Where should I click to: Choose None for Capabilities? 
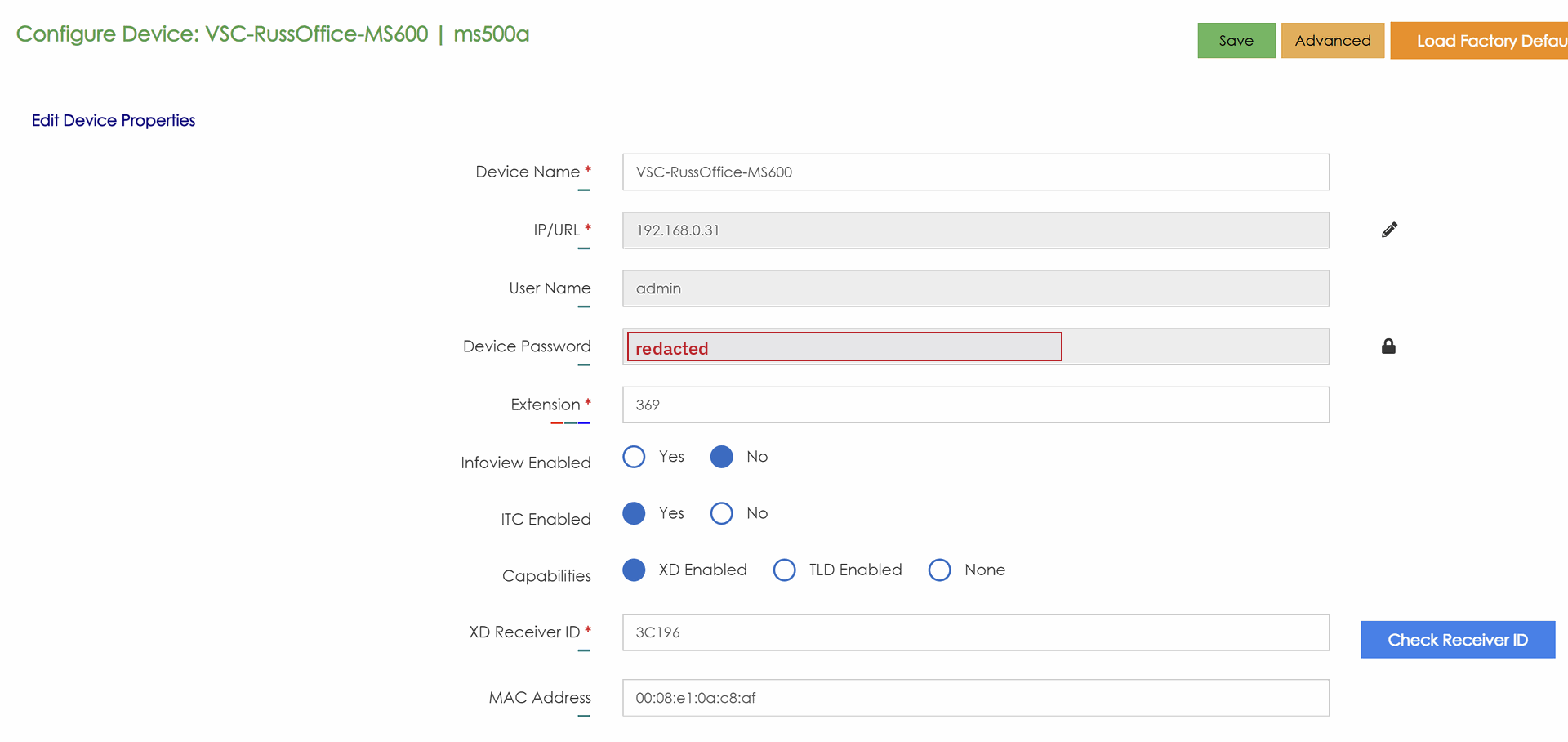pos(939,570)
